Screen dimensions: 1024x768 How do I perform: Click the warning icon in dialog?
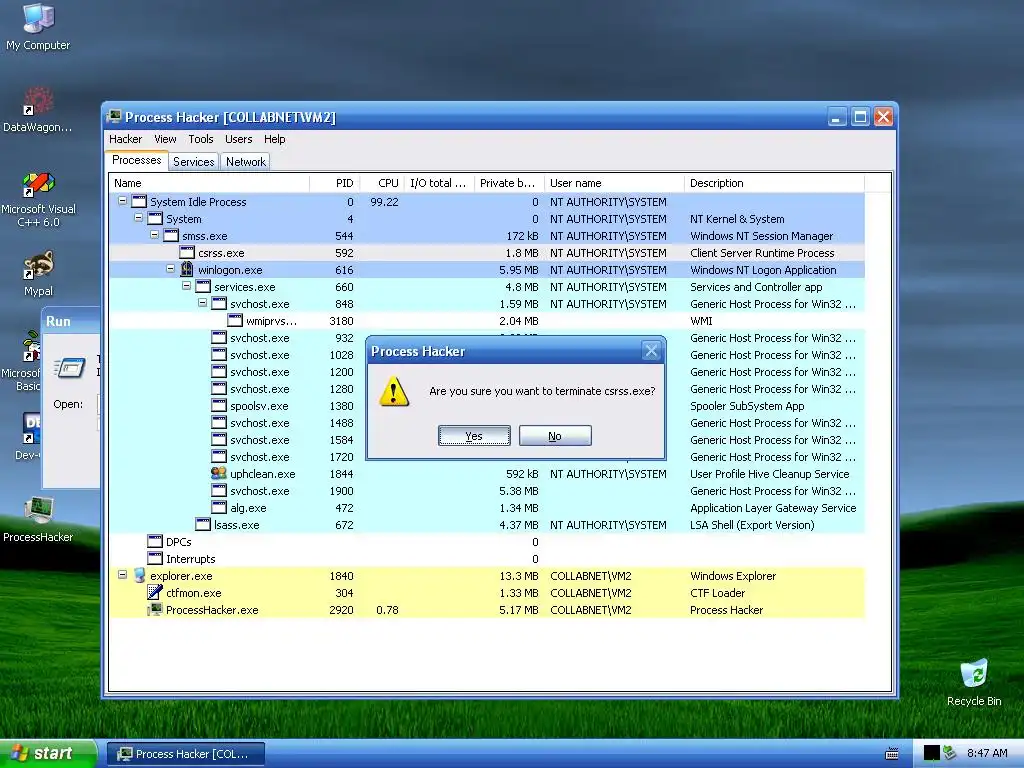394,391
